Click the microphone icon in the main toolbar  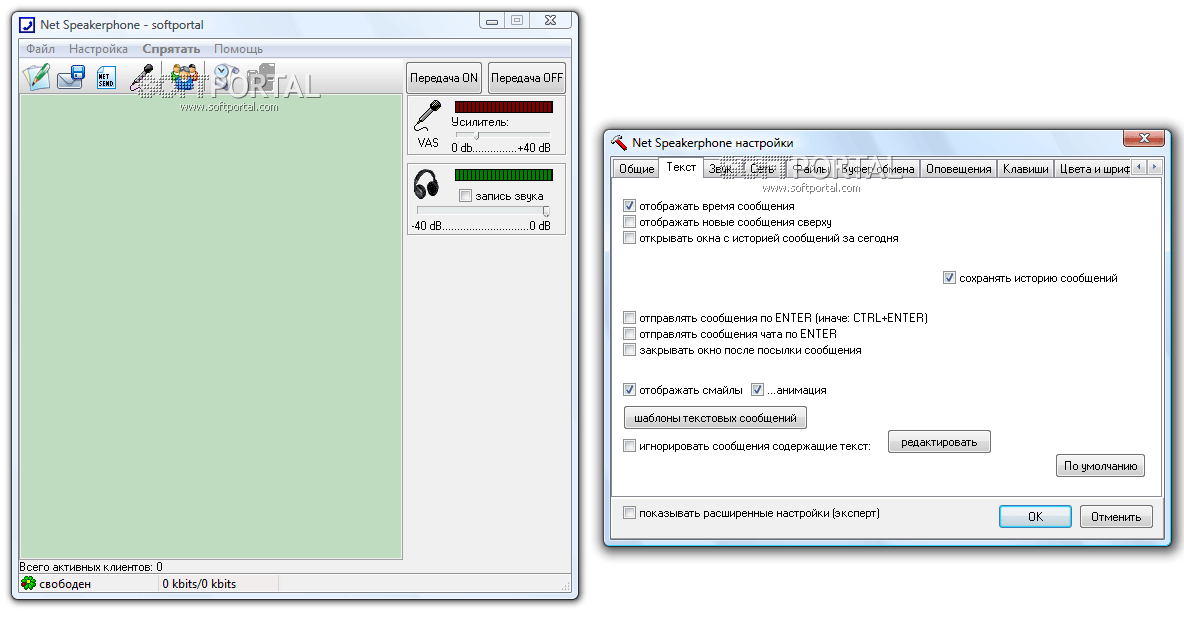pyautogui.click(x=142, y=77)
